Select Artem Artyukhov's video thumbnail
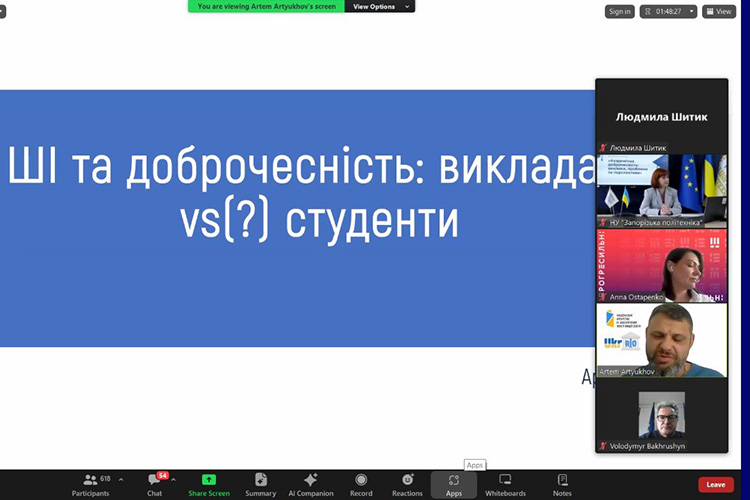The height and width of the screenshot is (500, 750). pyautogui.click(x=661, y=341)
